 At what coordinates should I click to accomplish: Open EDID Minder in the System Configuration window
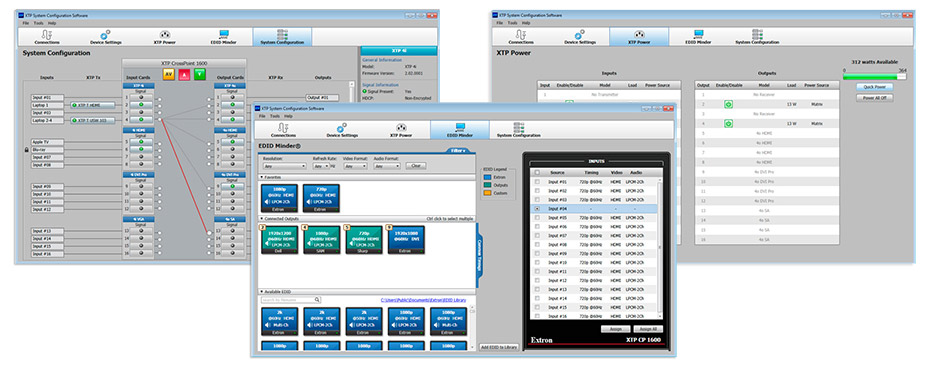click(x=224, y=37)
